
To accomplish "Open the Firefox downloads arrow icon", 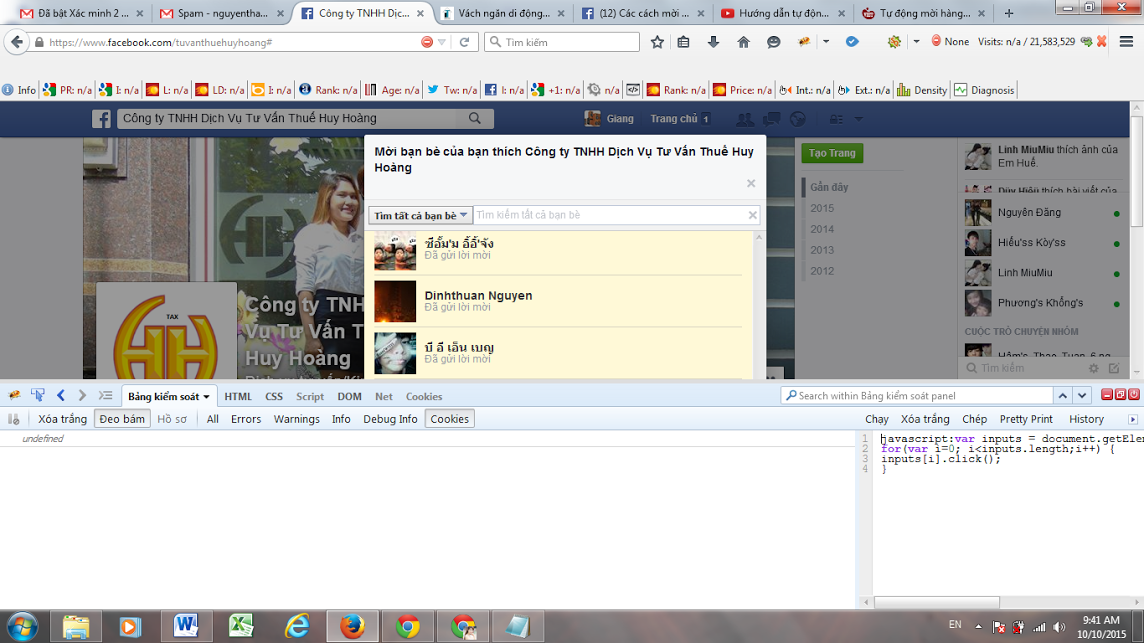I will [713, 42].
